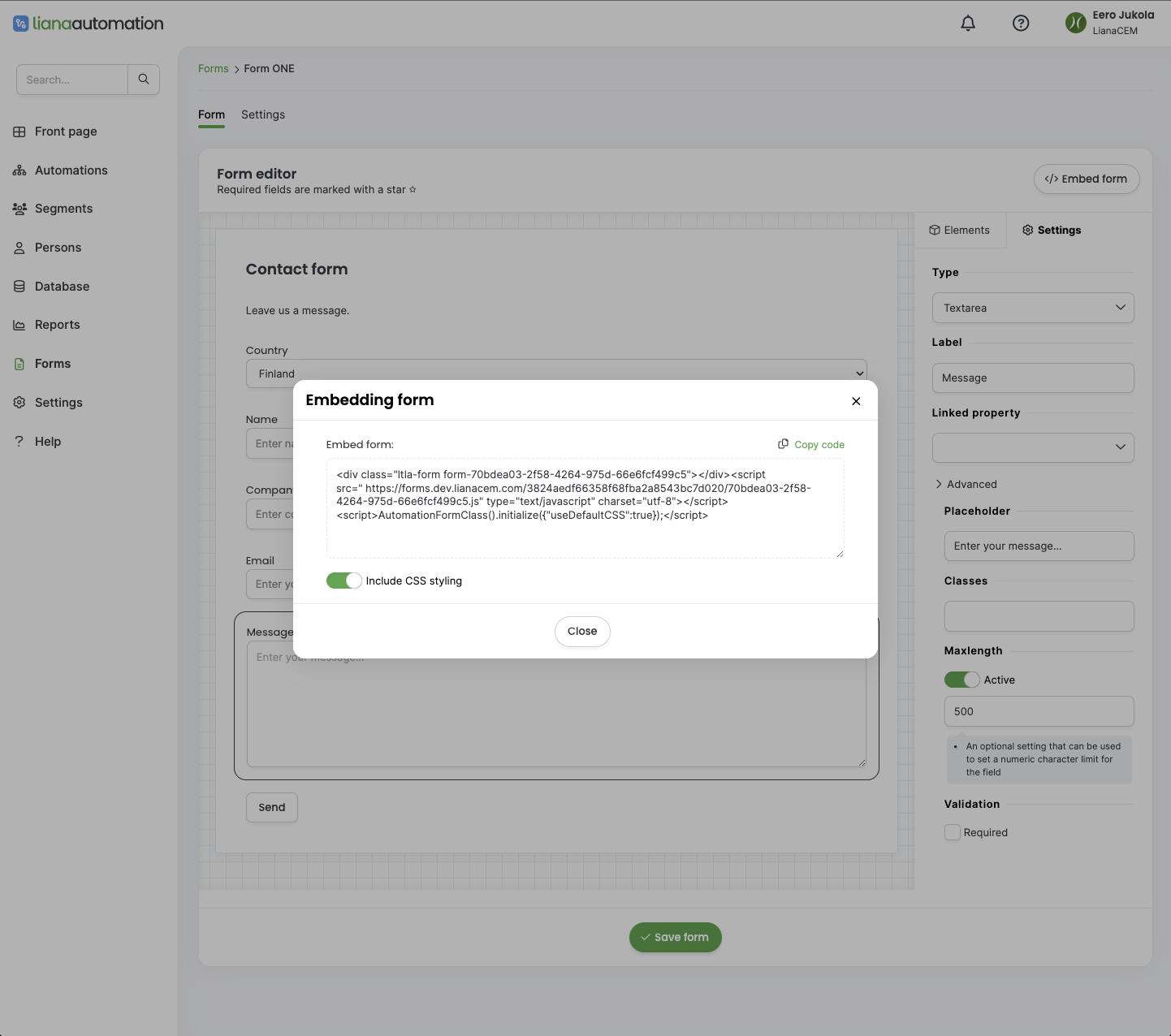Open the Settings panel tab
The image size is (1171, 1036).
pyautogui.click(x=1052, y=231)
